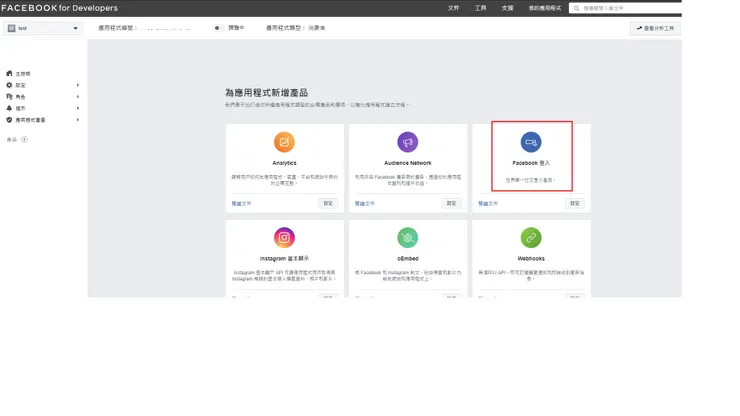
Task: Click the plus circle next to Products
Action: point(24,139)
